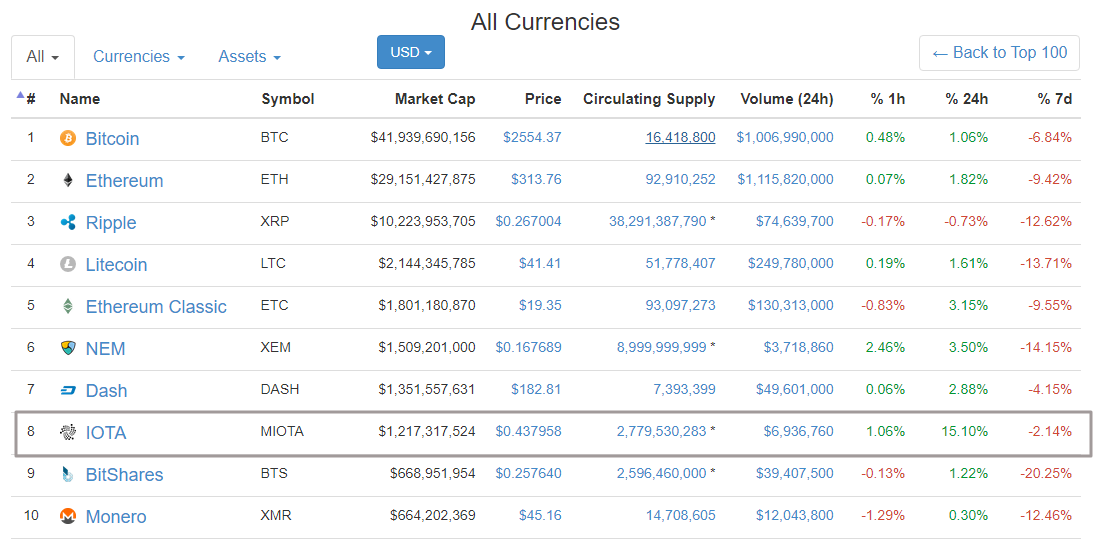Viewport: 1113px width, 542px height.
Task: Click the Ethereum diamond logo icon
Action: [x=68, y=180]
